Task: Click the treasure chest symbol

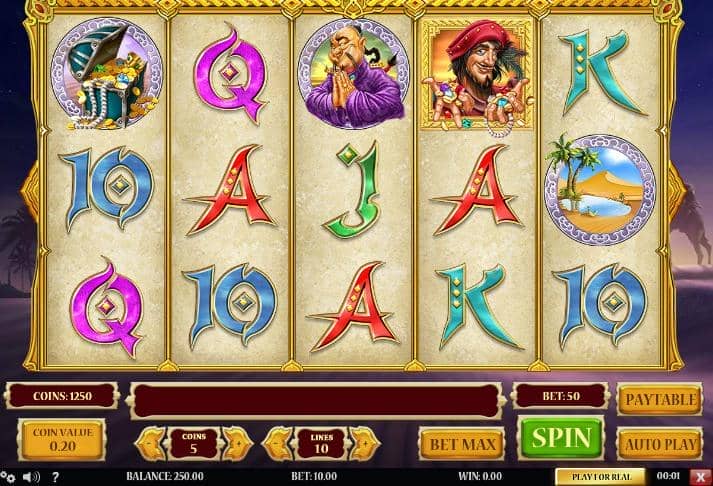Action: pos(106,74)
